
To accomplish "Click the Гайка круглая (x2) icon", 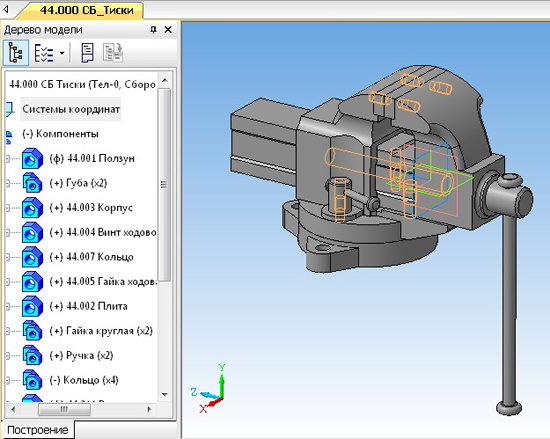I will click(32, 331).
